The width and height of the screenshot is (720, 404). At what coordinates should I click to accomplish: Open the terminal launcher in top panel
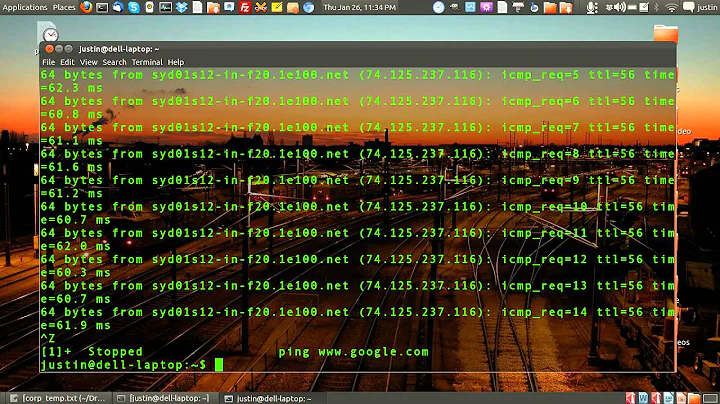(102, 7)
